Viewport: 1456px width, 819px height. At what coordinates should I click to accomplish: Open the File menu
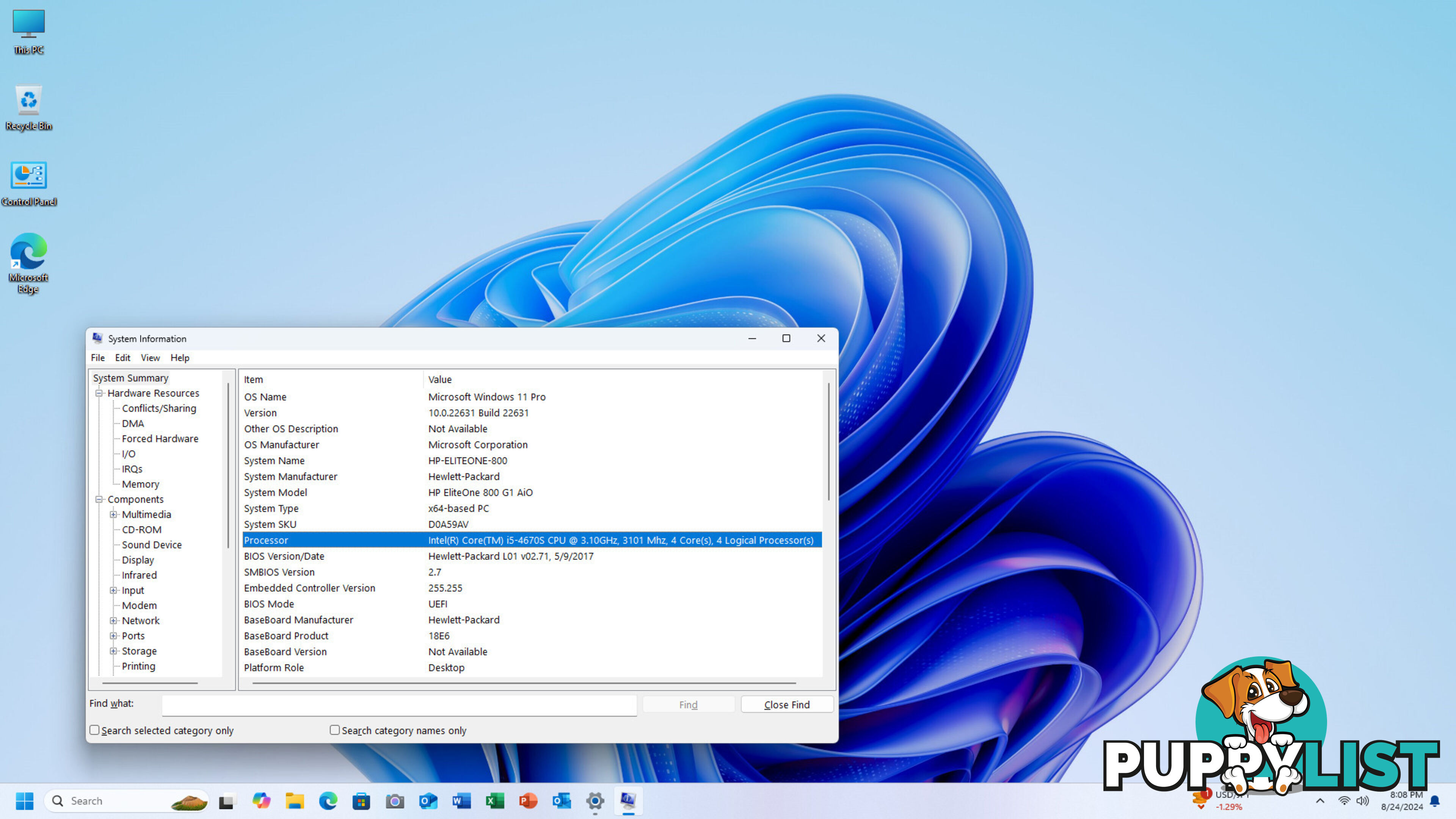pyautogui.click(x=98, y=358)
